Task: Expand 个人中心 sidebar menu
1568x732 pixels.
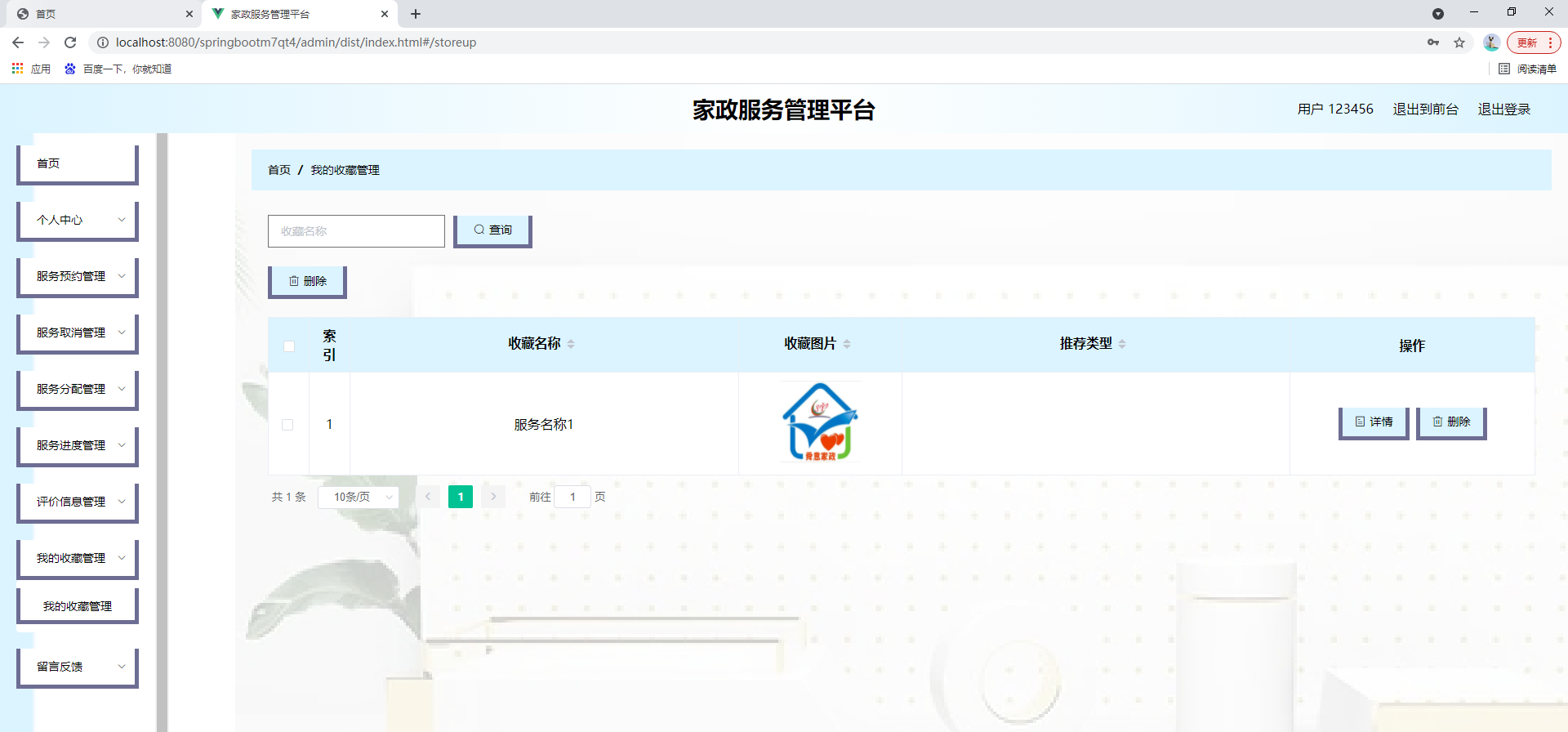Action: click(78, 221)
